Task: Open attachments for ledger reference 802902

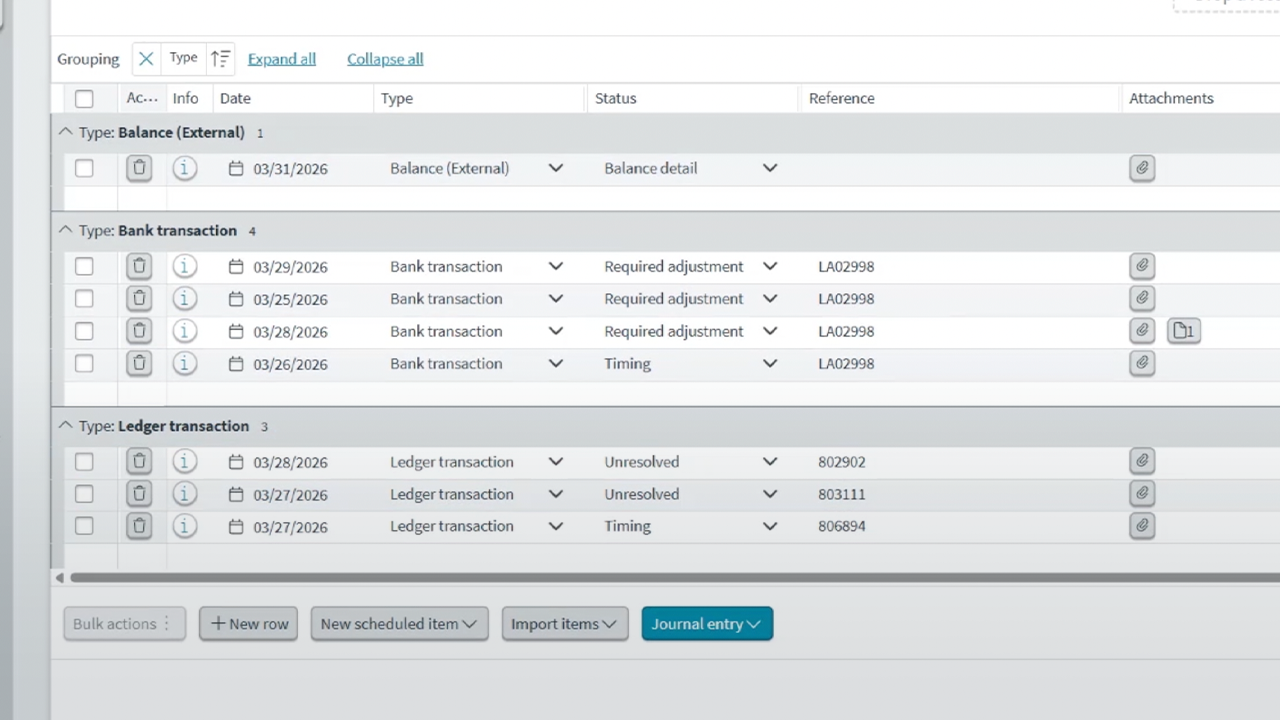Action: click(1142, 461)
